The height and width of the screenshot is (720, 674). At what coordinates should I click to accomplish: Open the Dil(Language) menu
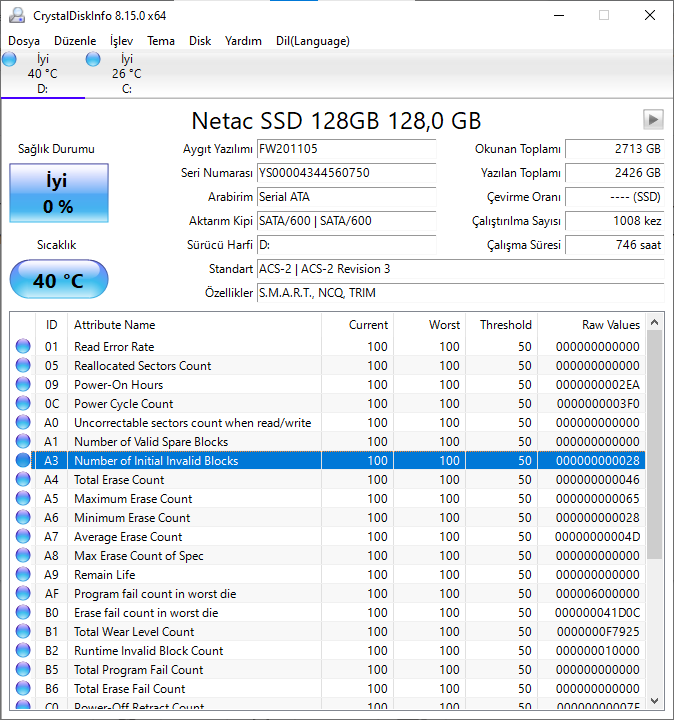(313, 41)
